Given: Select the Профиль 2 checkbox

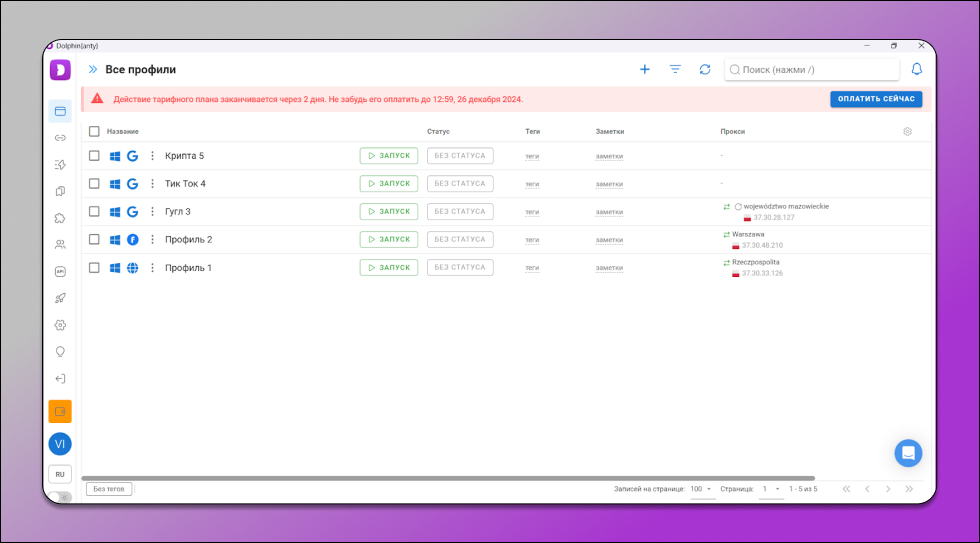Looking at the screenshot, I should point(94,240).
